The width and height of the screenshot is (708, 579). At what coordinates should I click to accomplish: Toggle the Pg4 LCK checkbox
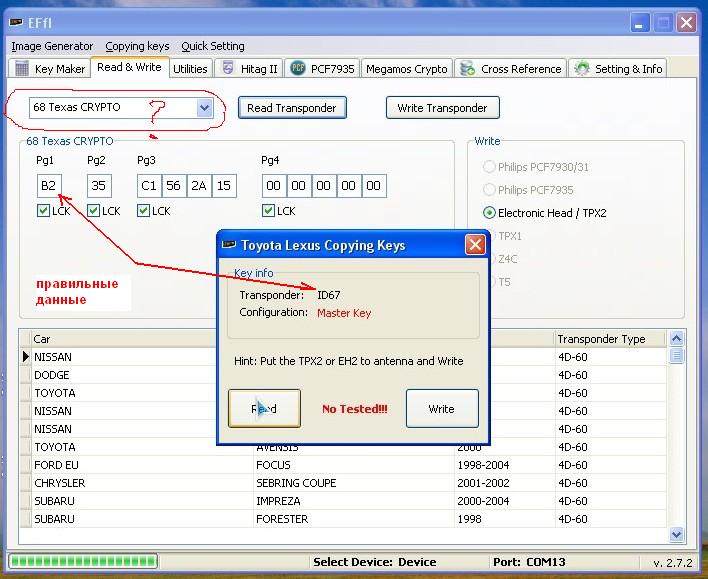[268, 210]
